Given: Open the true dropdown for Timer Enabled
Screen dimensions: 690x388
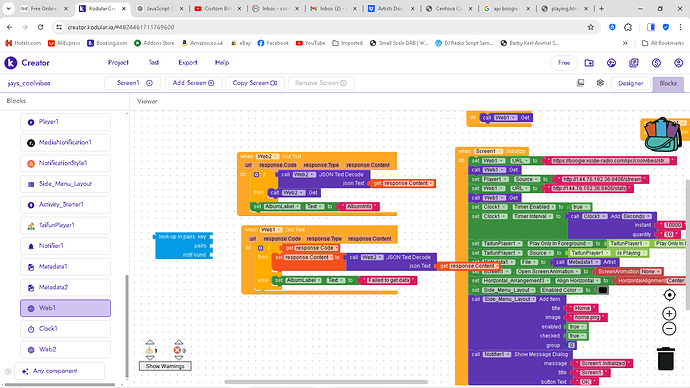Looking at the screenshot, I should click(x=580, y=207).
